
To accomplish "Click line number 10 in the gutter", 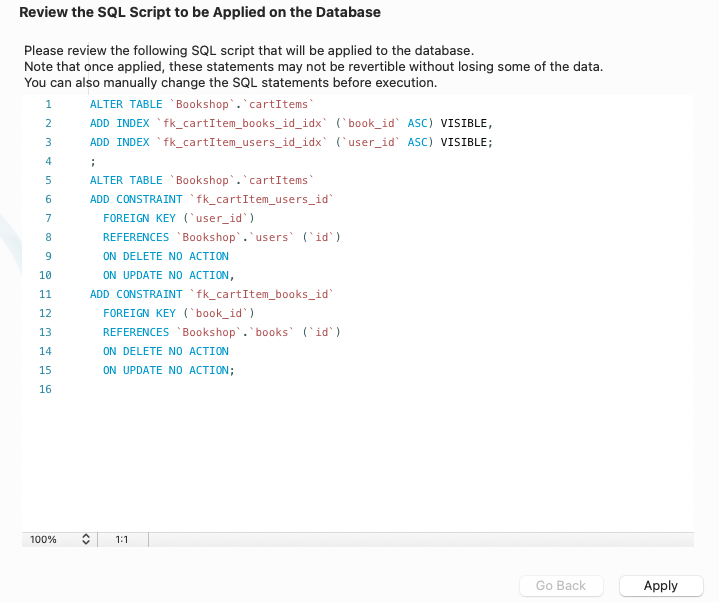I will click(x=45, y=275).
